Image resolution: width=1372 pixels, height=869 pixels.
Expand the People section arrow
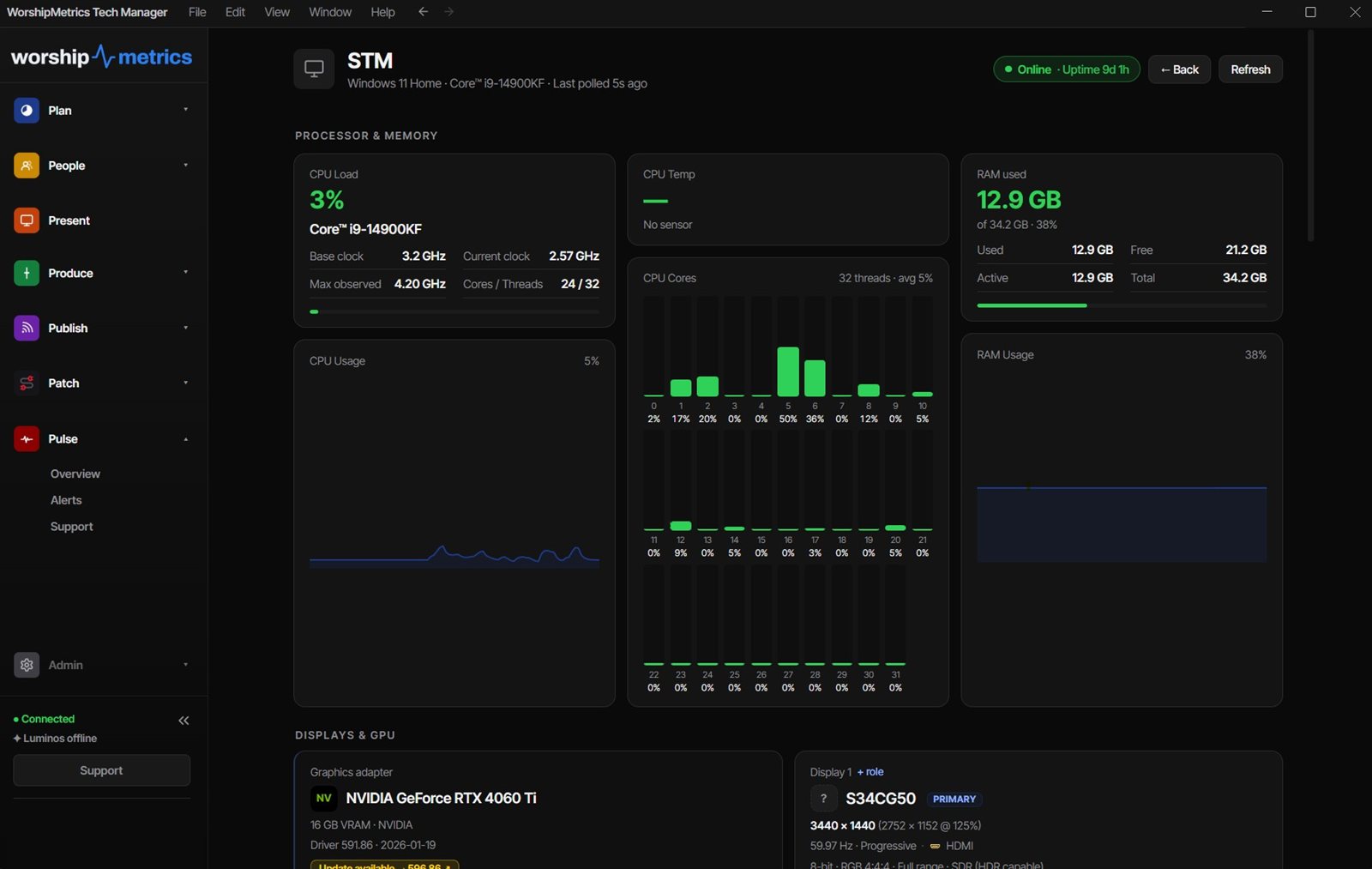185,165
